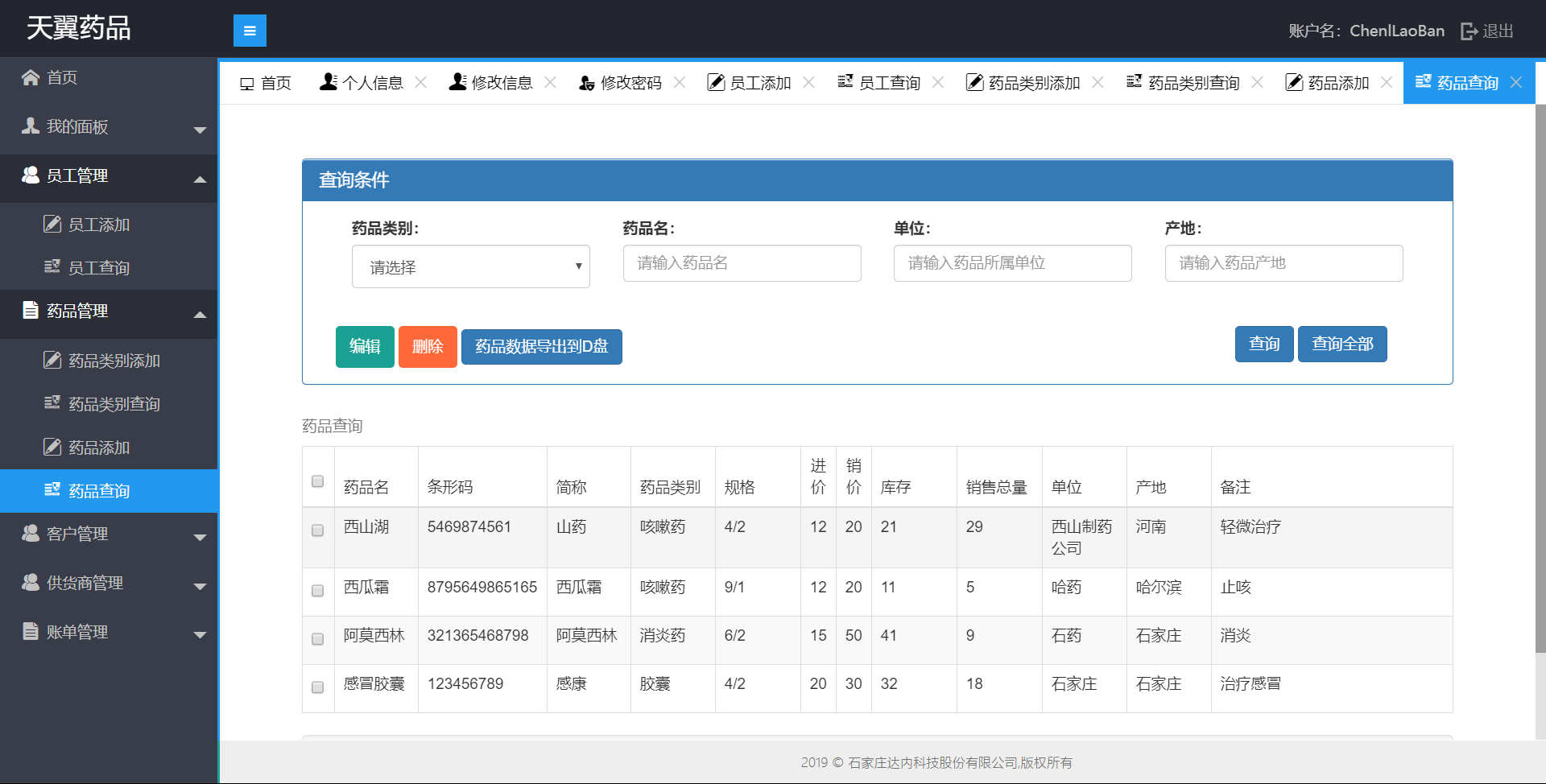Switch to the 修改密码 tab
Screen dimensions: 1546x784
coord(630,82)
